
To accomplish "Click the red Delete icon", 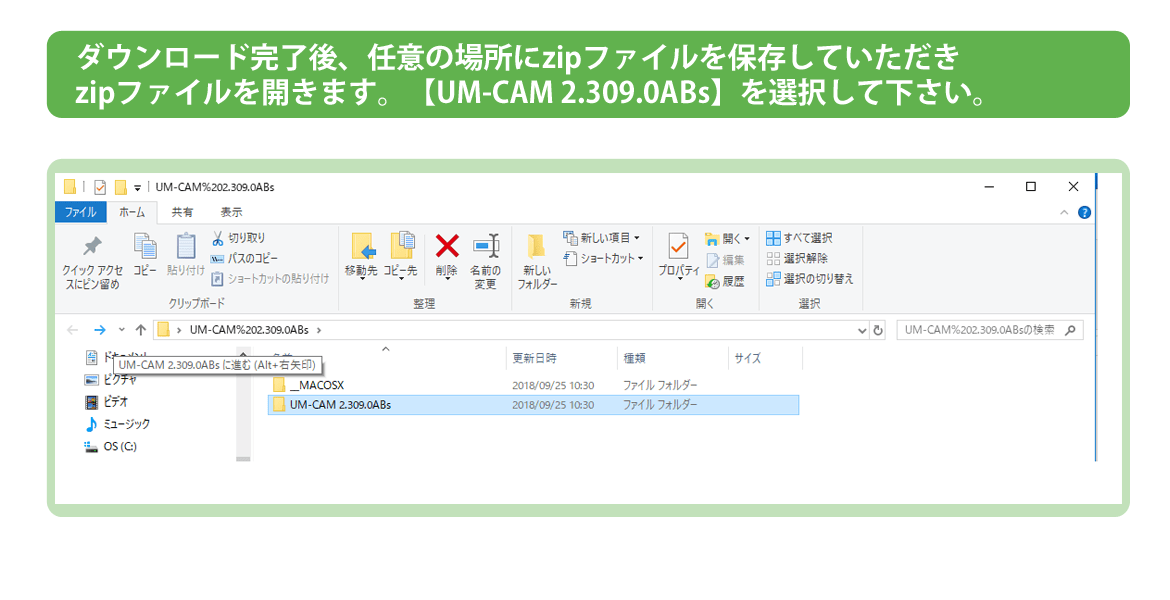I will click(x=447, y=247).
